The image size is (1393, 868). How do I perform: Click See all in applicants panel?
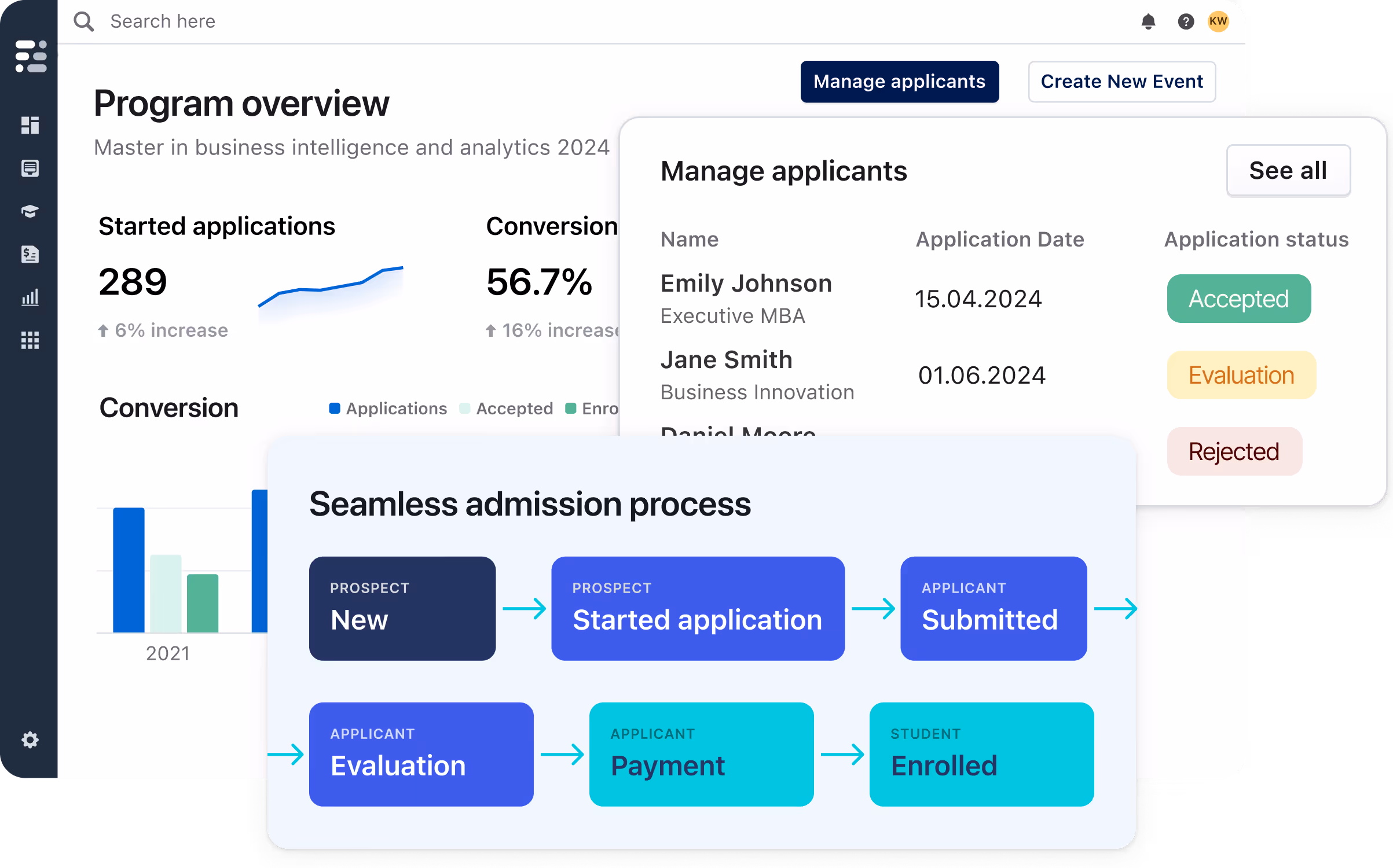[x=1288, y=171]
